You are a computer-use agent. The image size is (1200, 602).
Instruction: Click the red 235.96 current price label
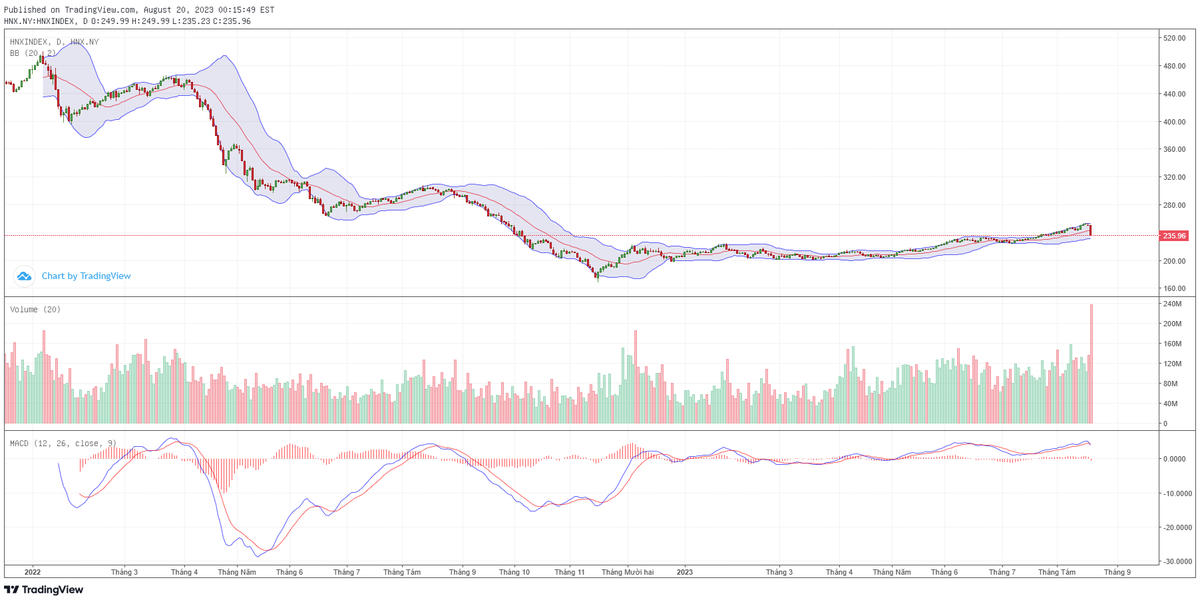tap(1174, 236)
